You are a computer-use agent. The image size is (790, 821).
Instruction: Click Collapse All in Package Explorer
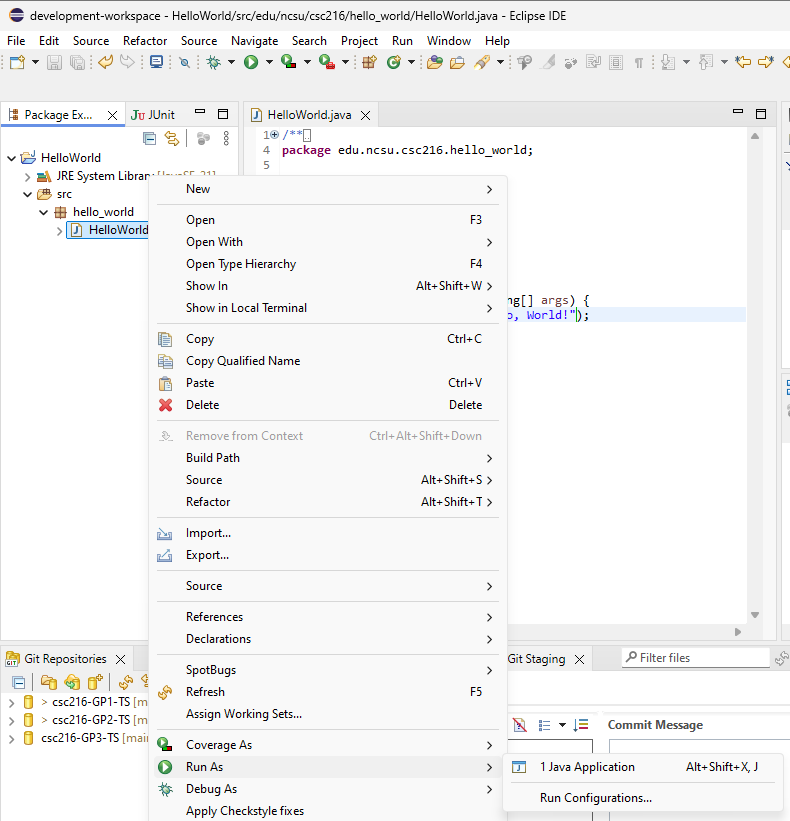pos(149,138)
